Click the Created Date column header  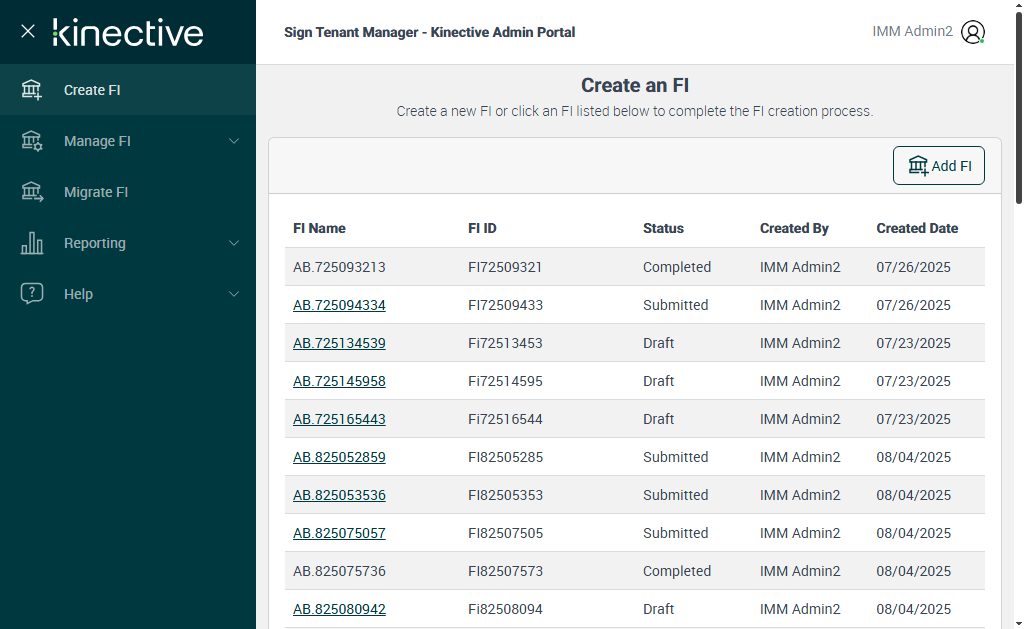(x=917, y=228)
